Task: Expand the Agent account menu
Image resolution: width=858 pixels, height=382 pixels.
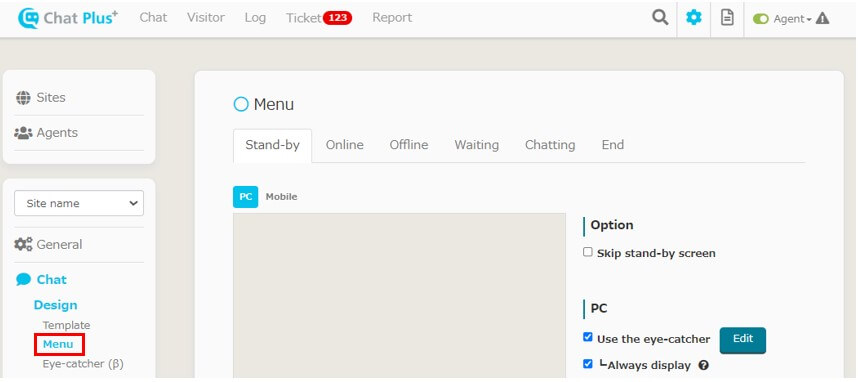Action: click(792, 19)
